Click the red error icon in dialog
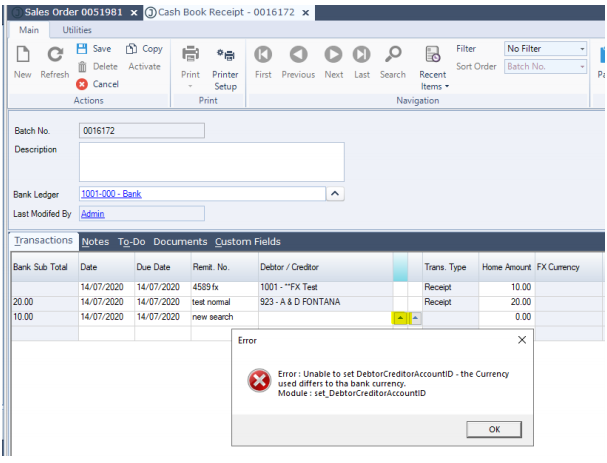This screenshot has height=463, width=607. click(x=259, y=380)
